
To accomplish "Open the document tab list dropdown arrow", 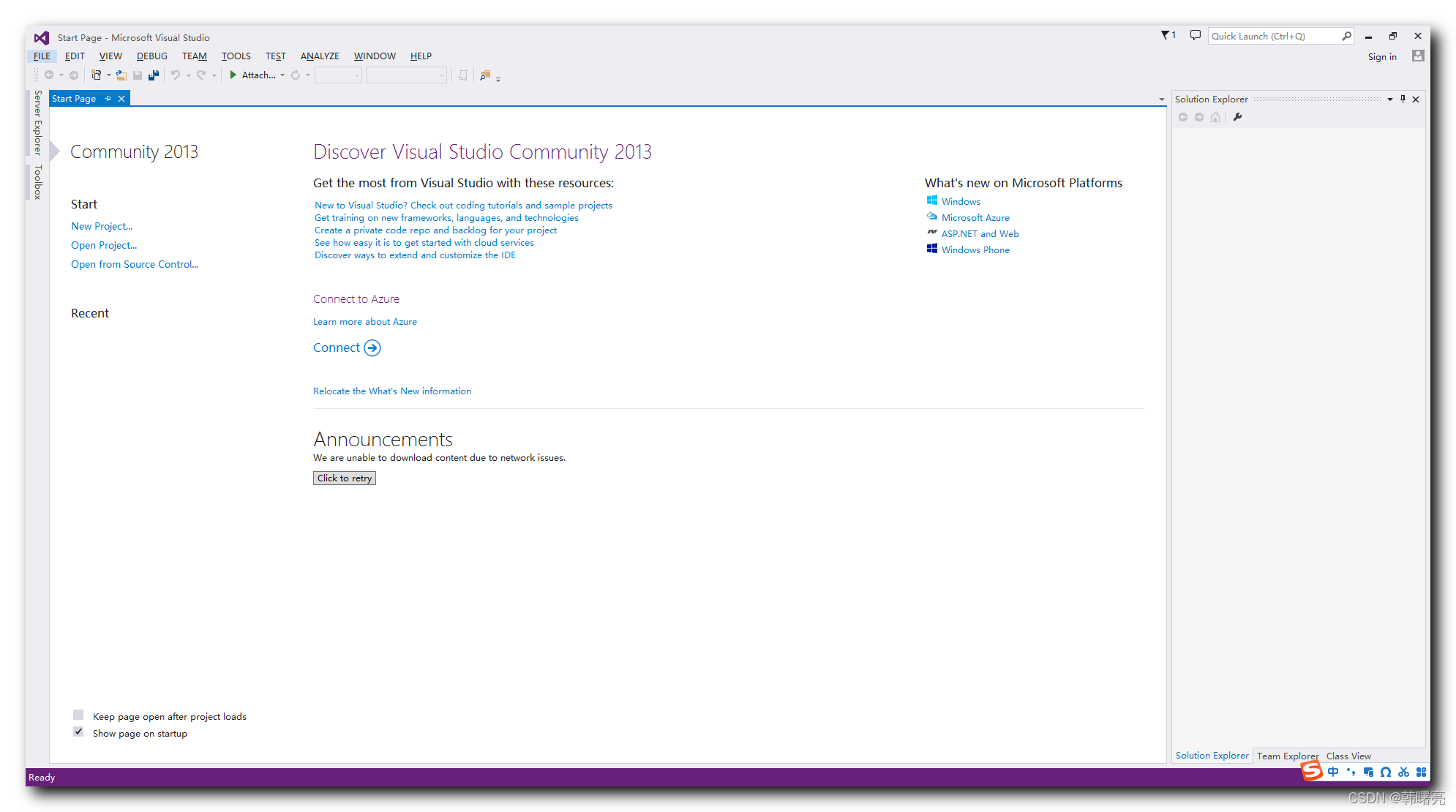I will (1161, 99).
